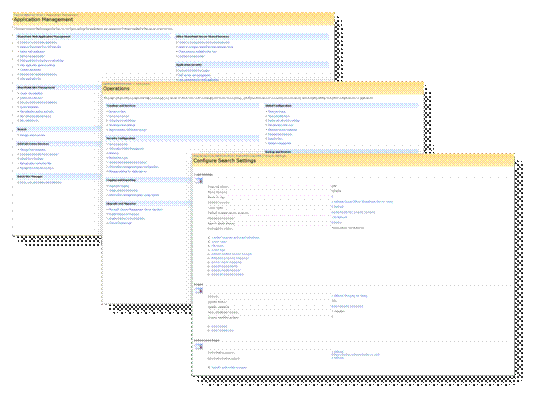The image size is (538, 400).
Task: Click the Scopes section icon
Action: point(199,291)
